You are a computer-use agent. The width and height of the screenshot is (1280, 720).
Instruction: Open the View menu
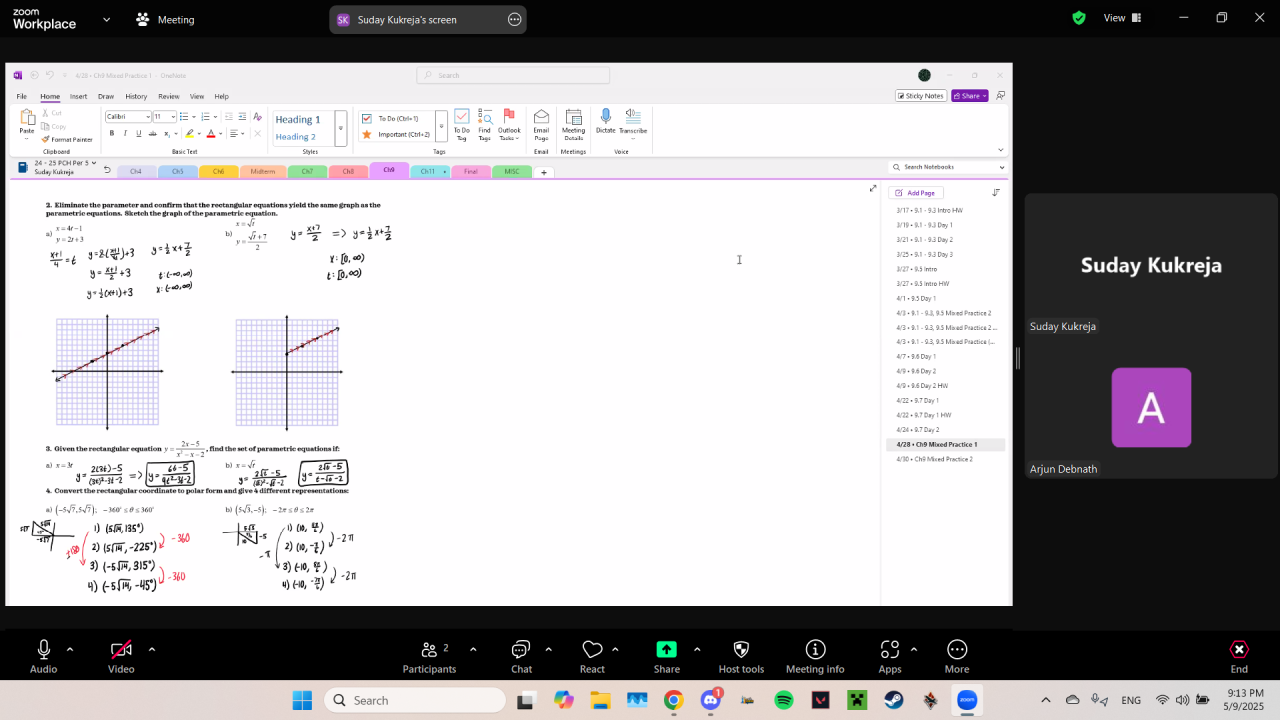point(1121,18)
